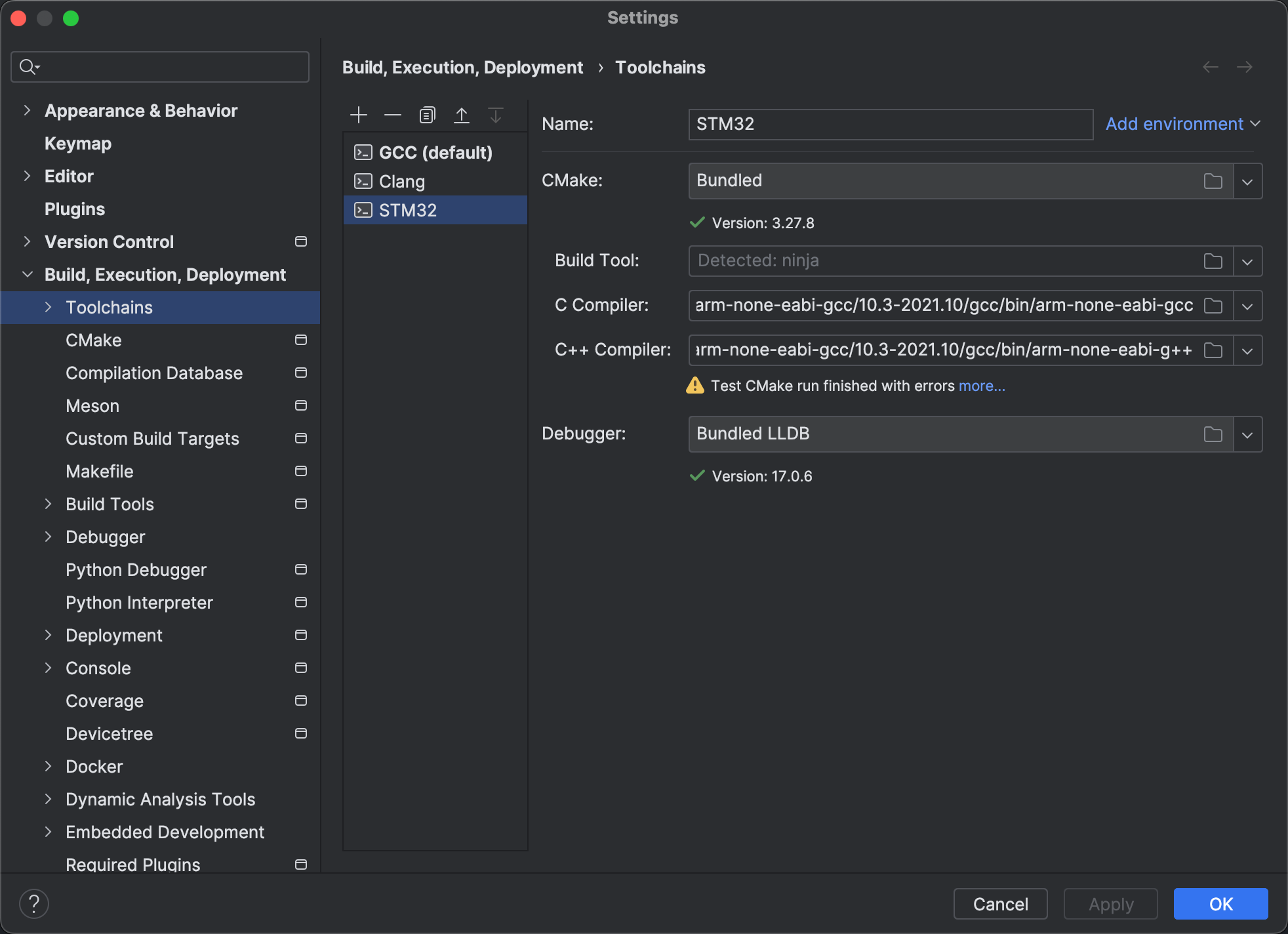Navigate forward with right arrow
The width and height of the screenshot is (1288, 934).
[1245, 67]
